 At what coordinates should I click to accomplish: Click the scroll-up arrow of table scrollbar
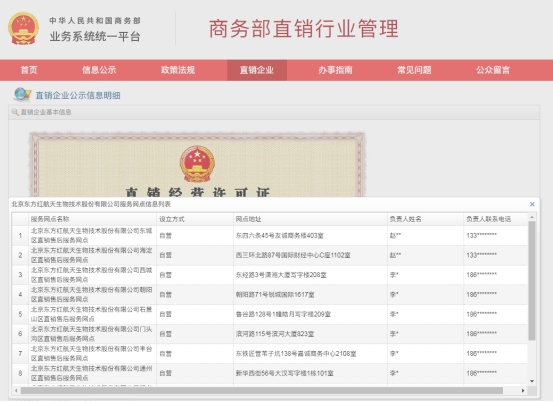click(x=532, y=217)
